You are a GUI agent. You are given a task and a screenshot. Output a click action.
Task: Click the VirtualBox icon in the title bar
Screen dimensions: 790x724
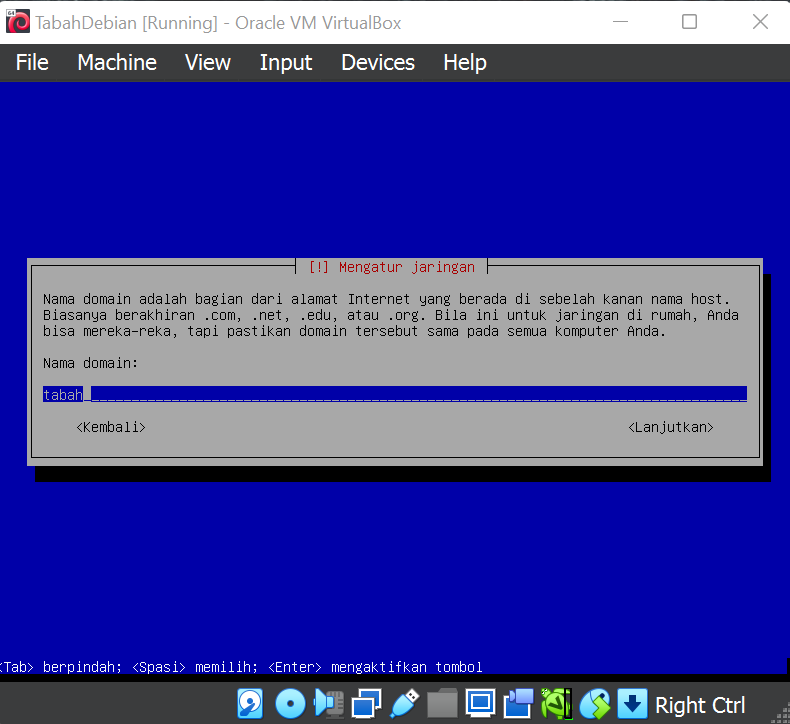tap(18, 22)
